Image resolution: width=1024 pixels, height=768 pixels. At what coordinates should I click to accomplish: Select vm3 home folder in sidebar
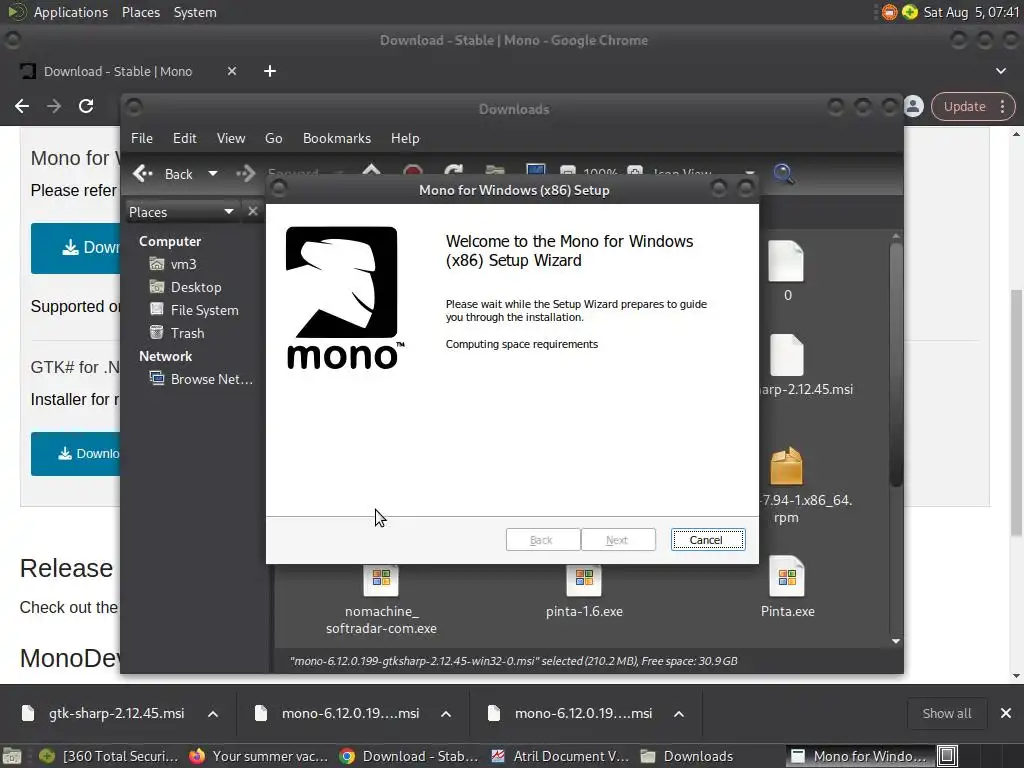pyautogui.click(x=174, y=264)
